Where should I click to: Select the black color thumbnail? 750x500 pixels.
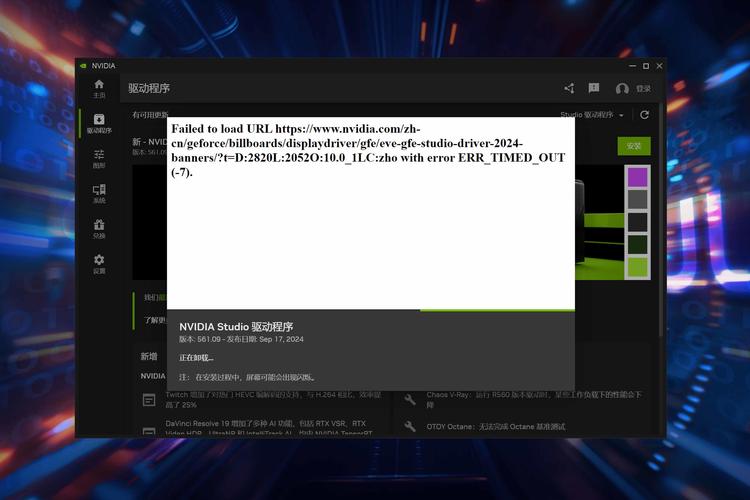coord(637,222)
